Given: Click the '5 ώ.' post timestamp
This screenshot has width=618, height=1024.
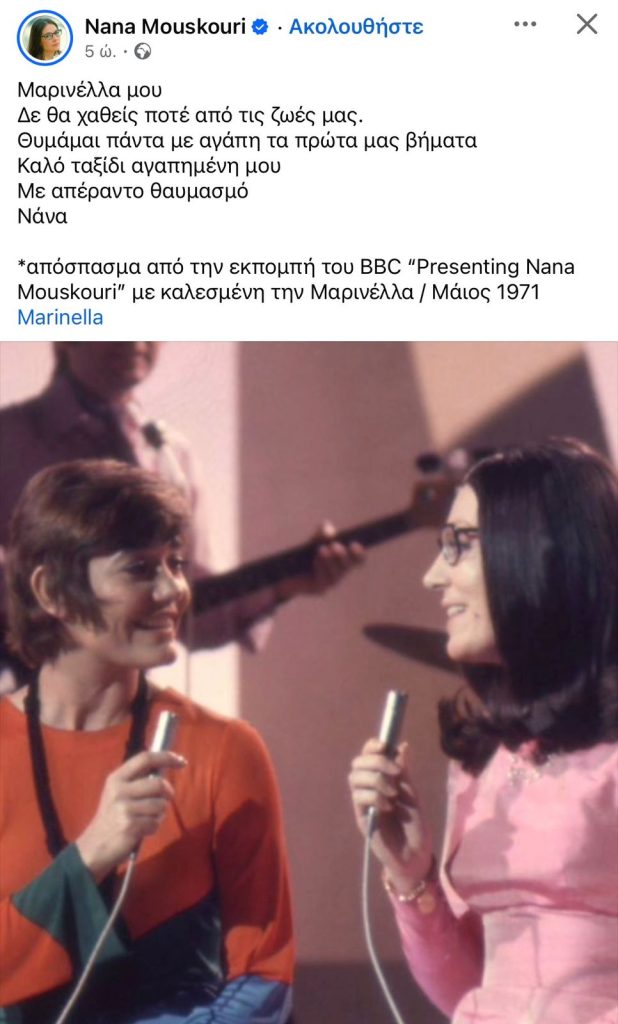Looking at the screenshot, I should (101, 52).
